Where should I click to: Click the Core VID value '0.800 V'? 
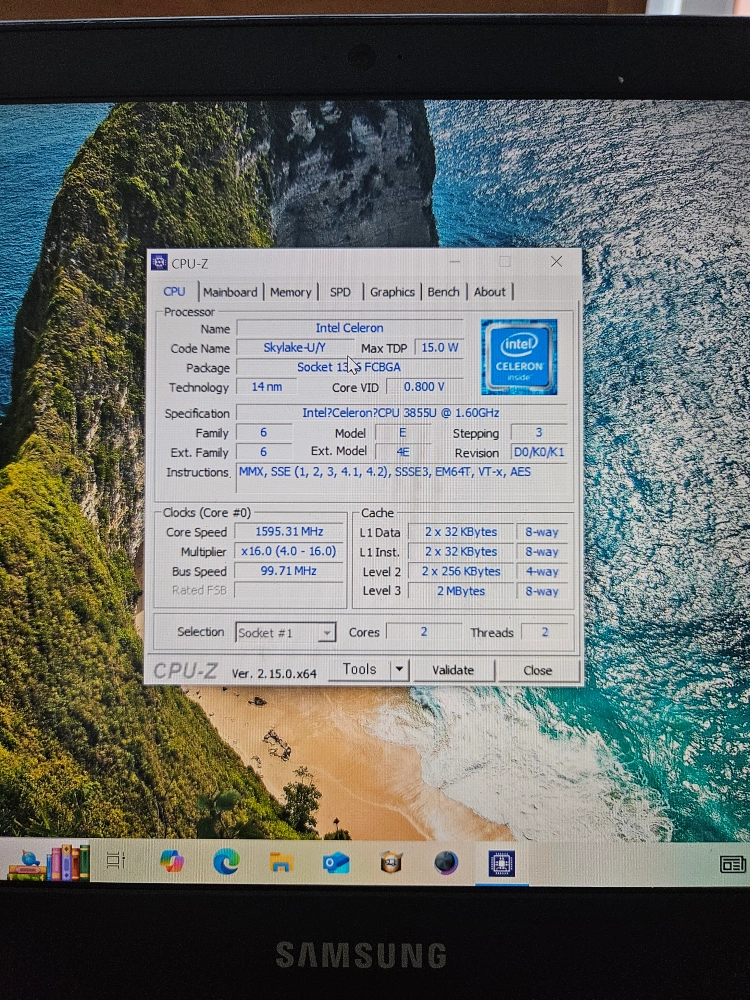point(424,387)
